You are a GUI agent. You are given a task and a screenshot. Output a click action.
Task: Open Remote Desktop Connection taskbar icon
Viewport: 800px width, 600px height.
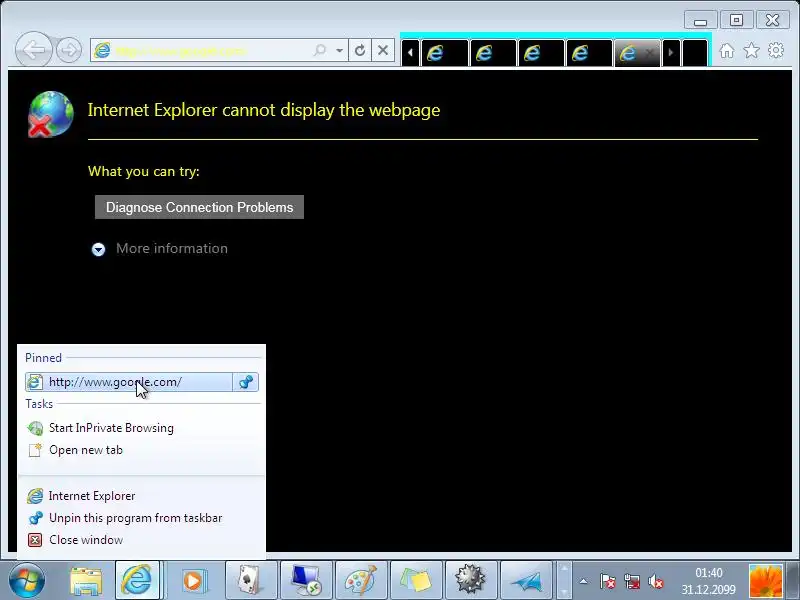(x=306, y=581)
